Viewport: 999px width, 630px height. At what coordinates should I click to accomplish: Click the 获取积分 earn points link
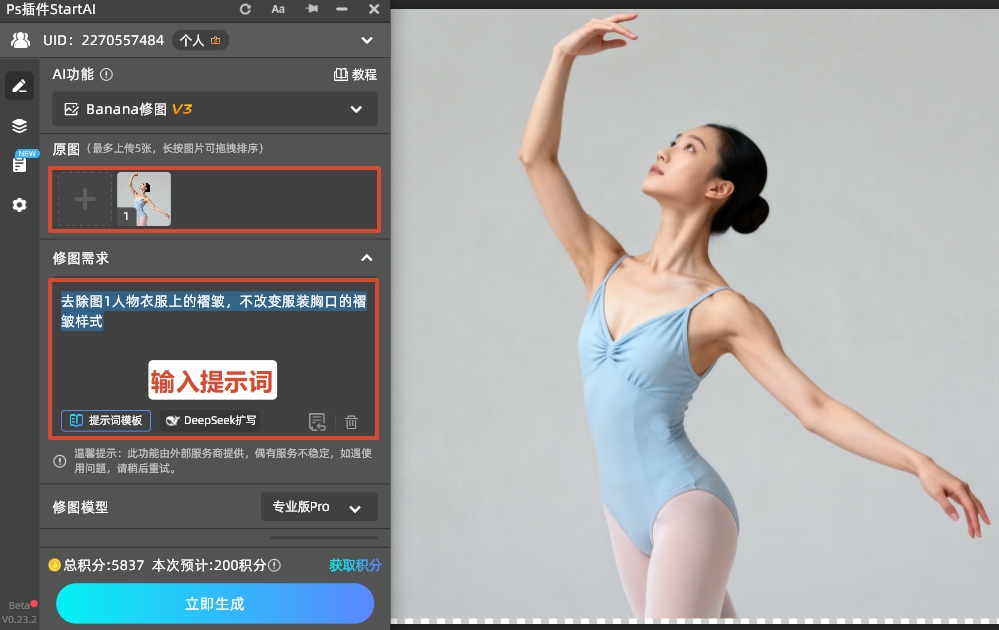point(354,565)
